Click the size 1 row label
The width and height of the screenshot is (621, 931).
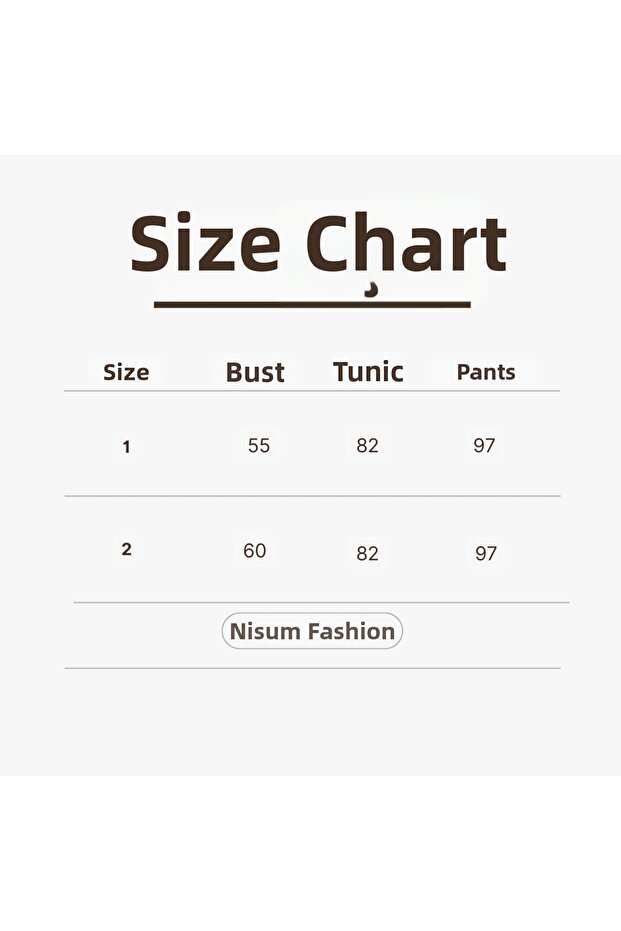click(126, 447)
